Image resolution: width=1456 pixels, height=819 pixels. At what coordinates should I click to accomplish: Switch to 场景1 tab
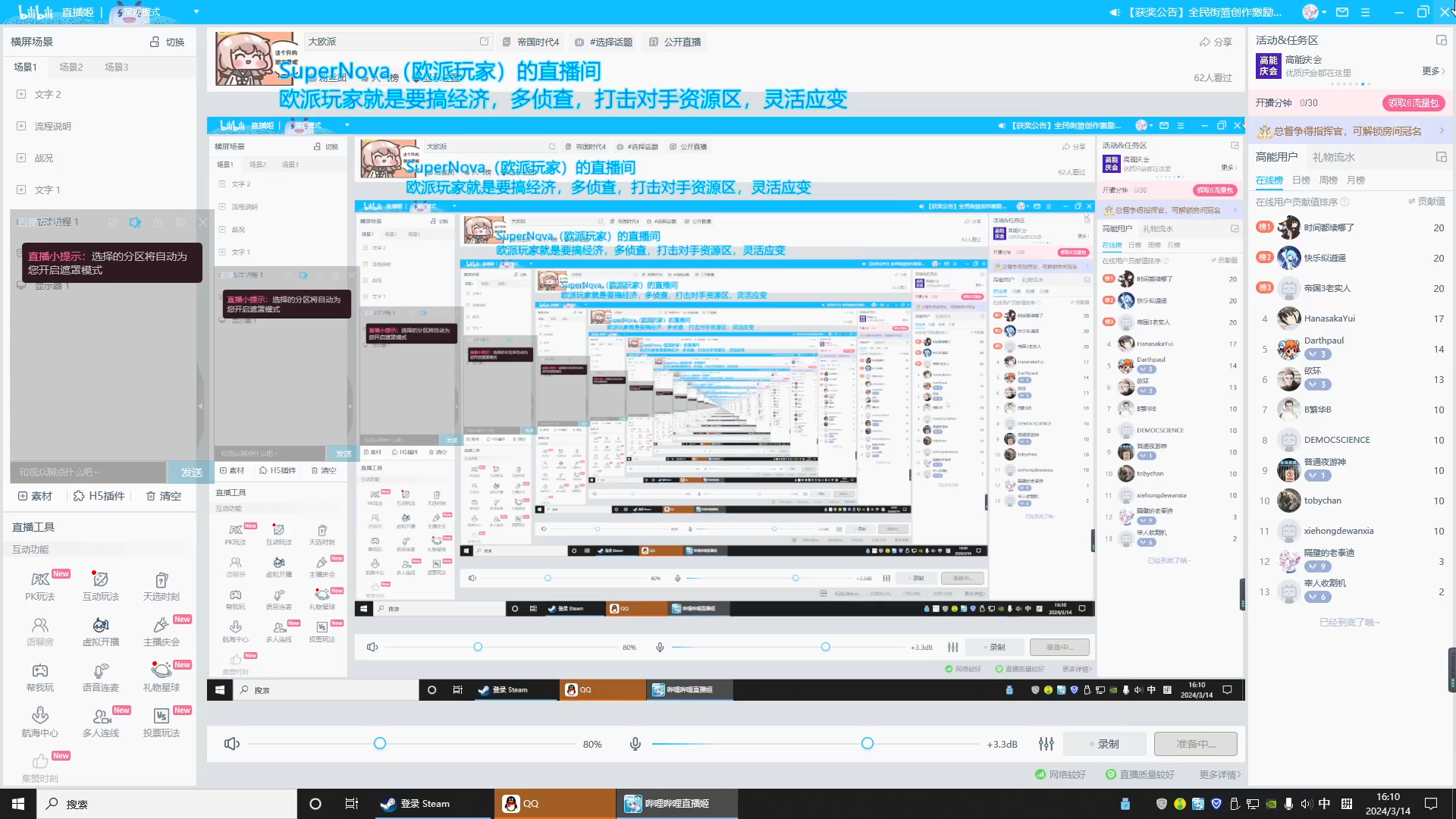[x=25, y=67]
